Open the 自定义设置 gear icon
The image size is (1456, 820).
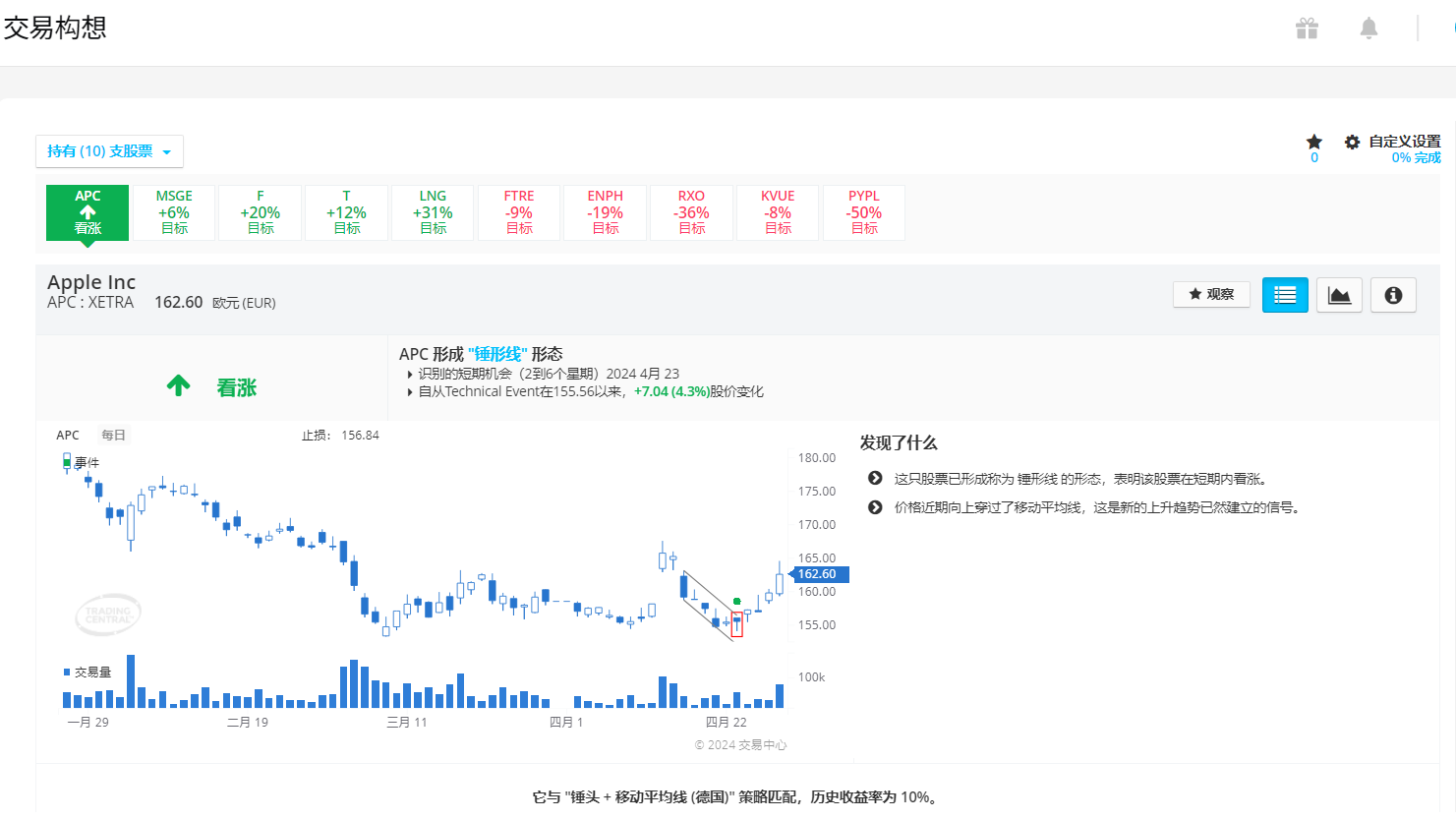tap(1353, 142)
